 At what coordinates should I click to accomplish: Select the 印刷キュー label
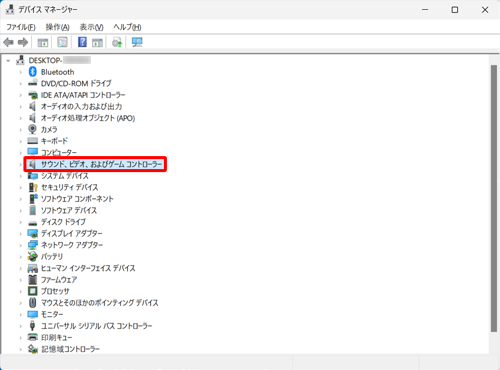[x=56, y=337]
